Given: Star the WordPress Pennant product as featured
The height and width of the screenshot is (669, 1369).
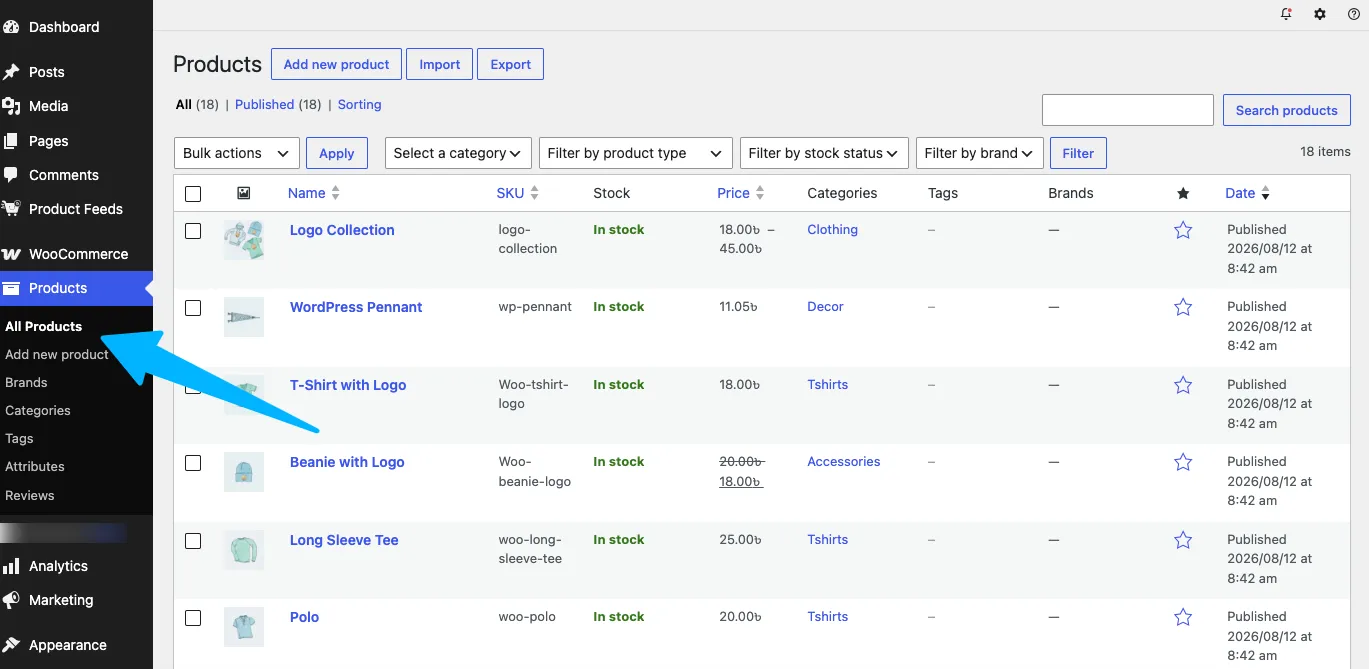Looking at the screenshot, I should click(x=1183, y=307).
